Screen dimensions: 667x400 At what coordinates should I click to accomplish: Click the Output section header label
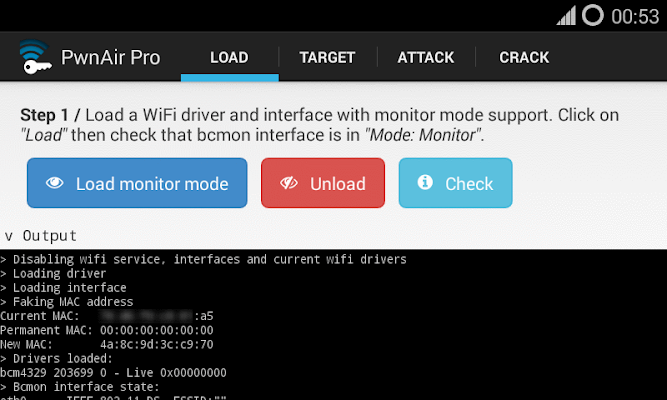click(x=50, y=235)
